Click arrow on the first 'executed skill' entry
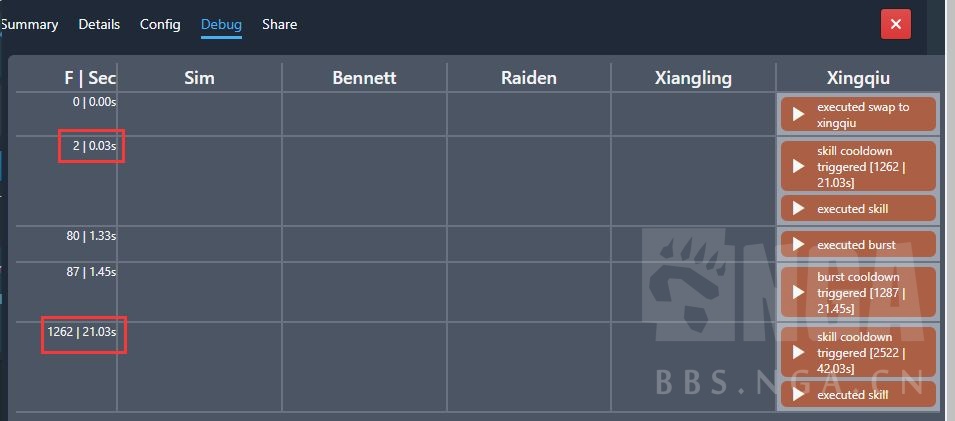The width and height of the screenshot is (955, 421). (798, 209)
